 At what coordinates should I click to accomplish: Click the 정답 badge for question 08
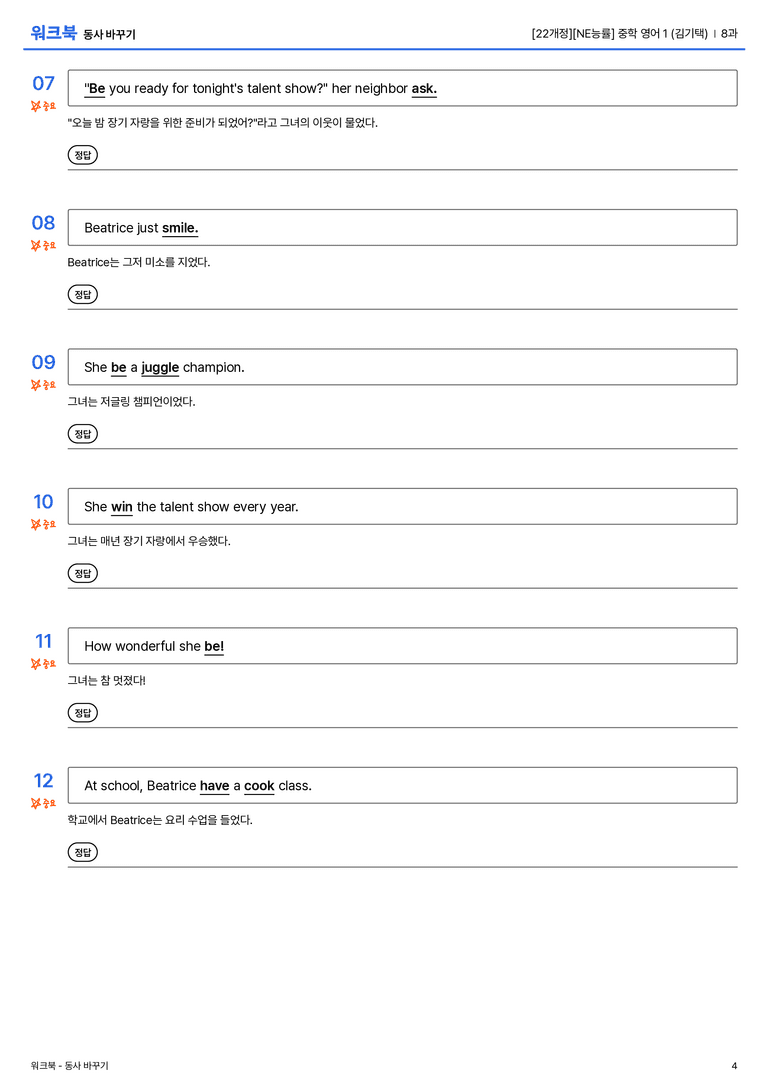(x=82, y=294)
